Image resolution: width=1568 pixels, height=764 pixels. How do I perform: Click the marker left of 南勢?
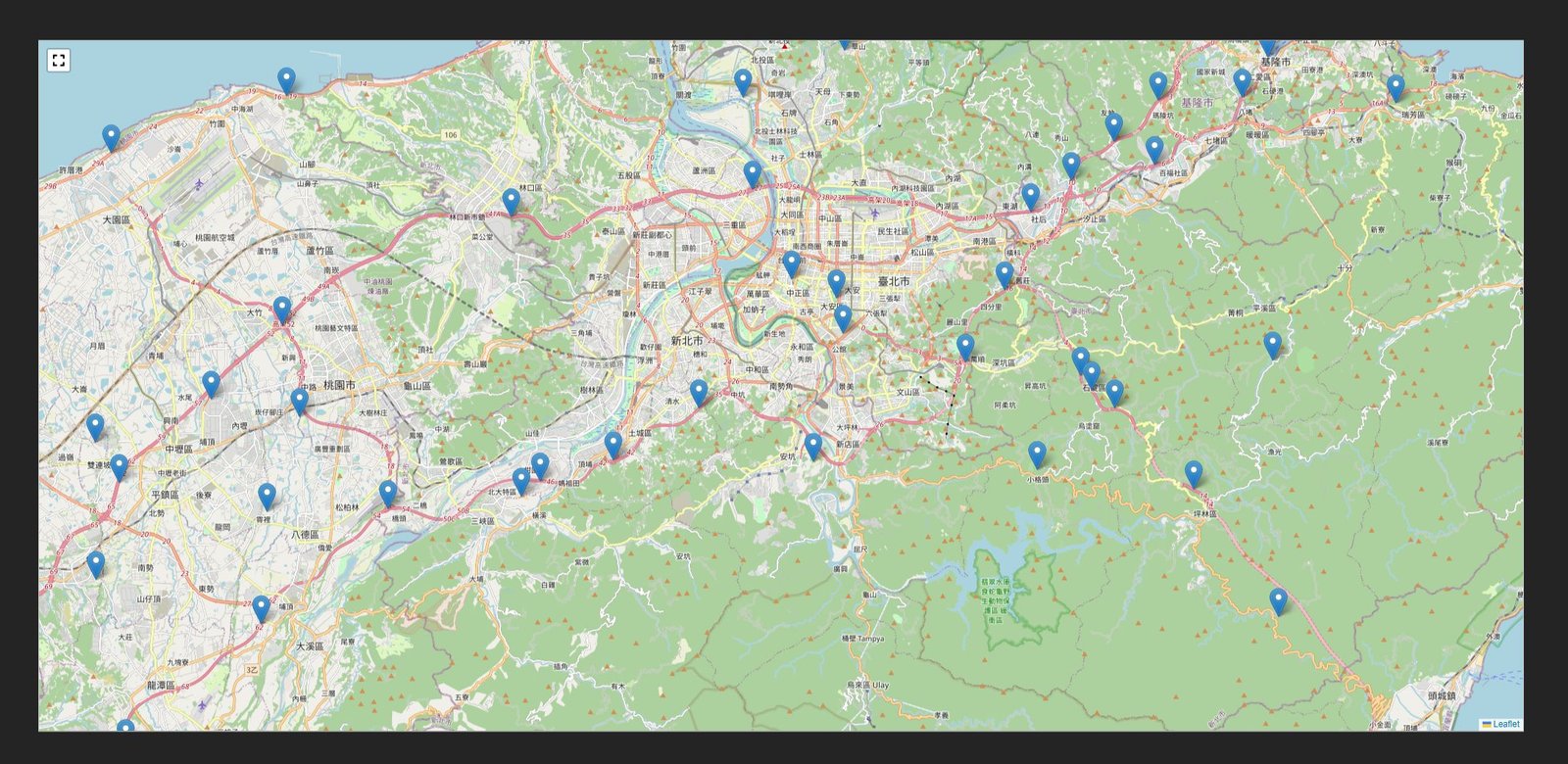95,566
